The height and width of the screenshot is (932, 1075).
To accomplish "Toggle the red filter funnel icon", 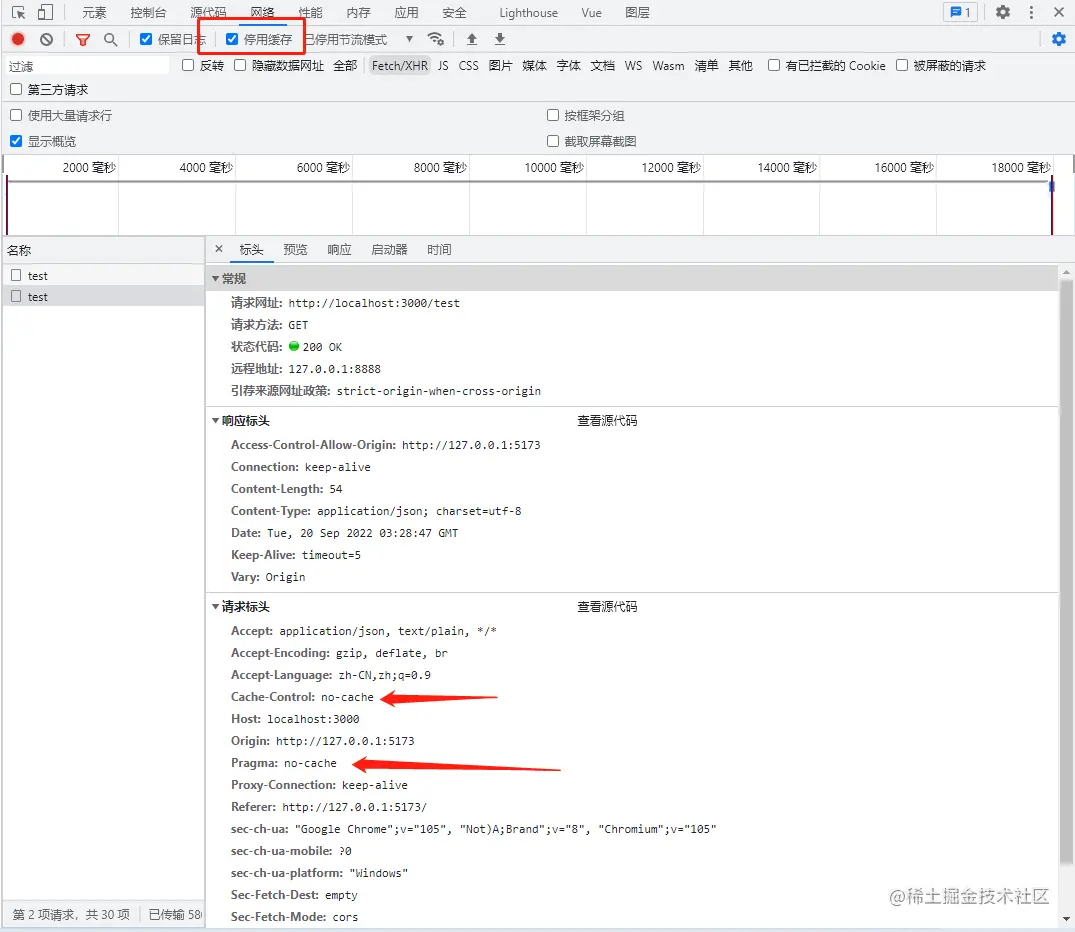I will (x=83, y=39).
